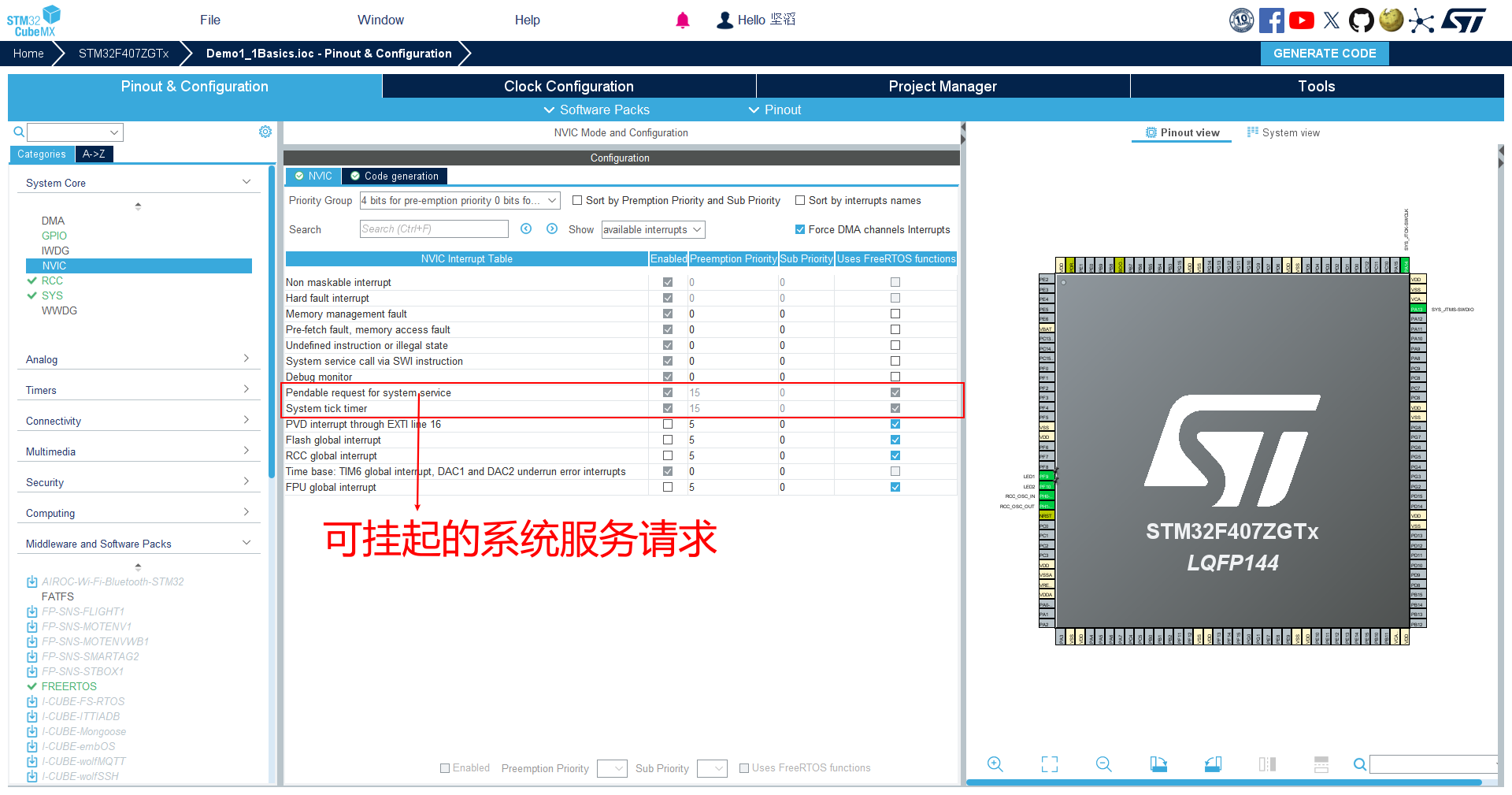Select GPIO under System Core

(x=54, y=236)
